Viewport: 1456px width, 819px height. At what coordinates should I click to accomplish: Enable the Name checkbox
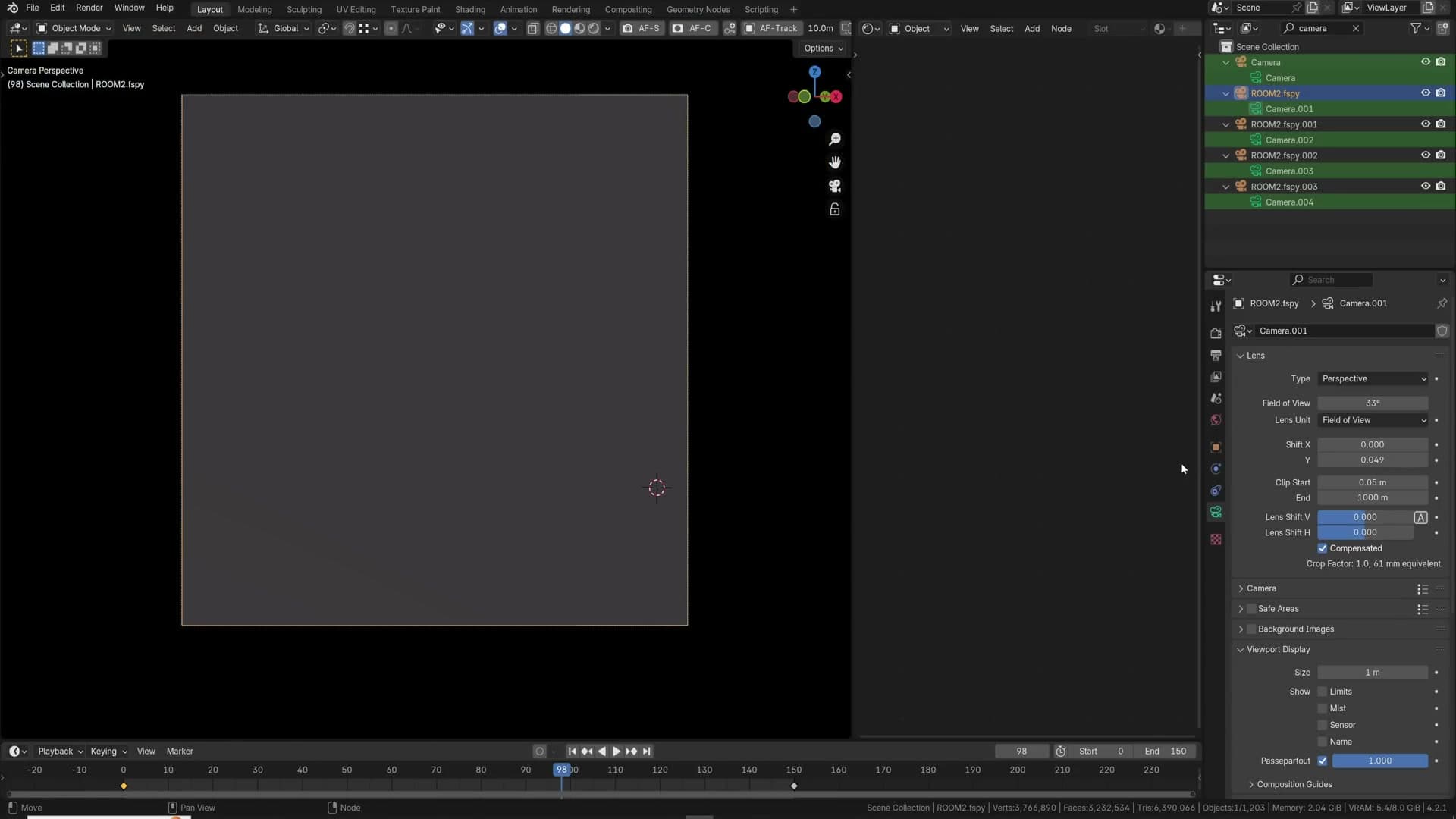1323,742
